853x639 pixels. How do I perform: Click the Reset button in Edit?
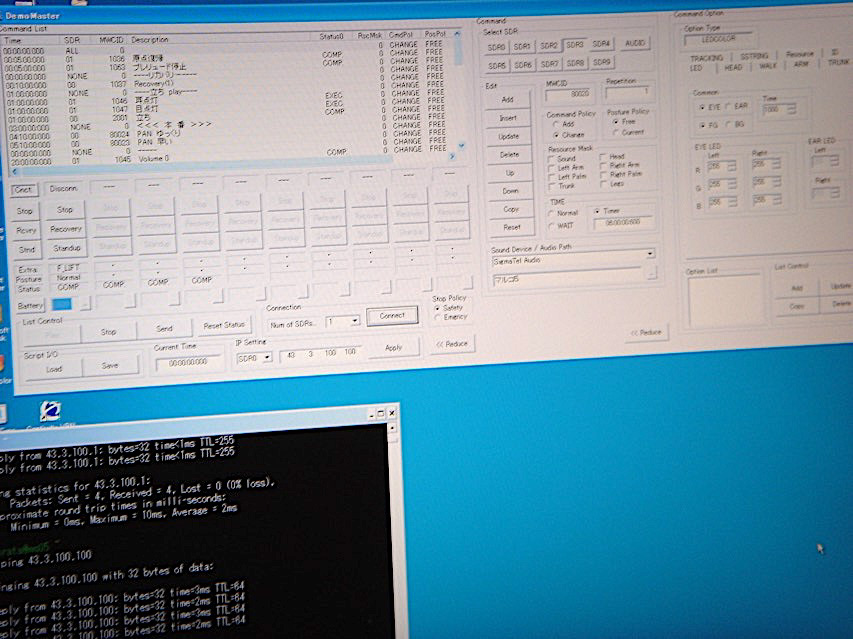coord(511,227)
